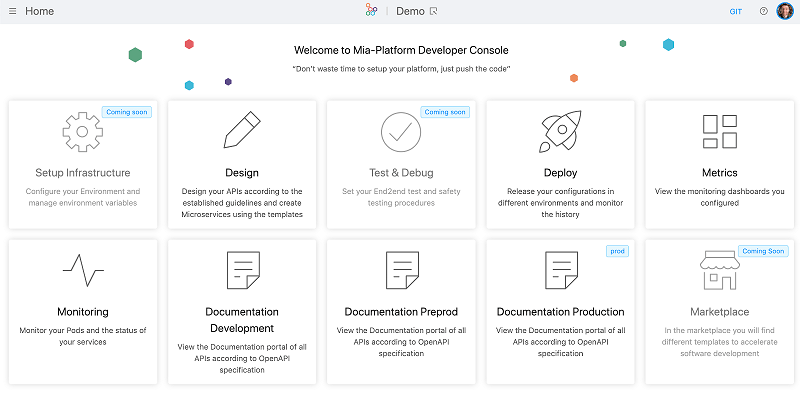Click the Documentation Production page icon
This screenshot has height=410, width=800.
(561, 270)
